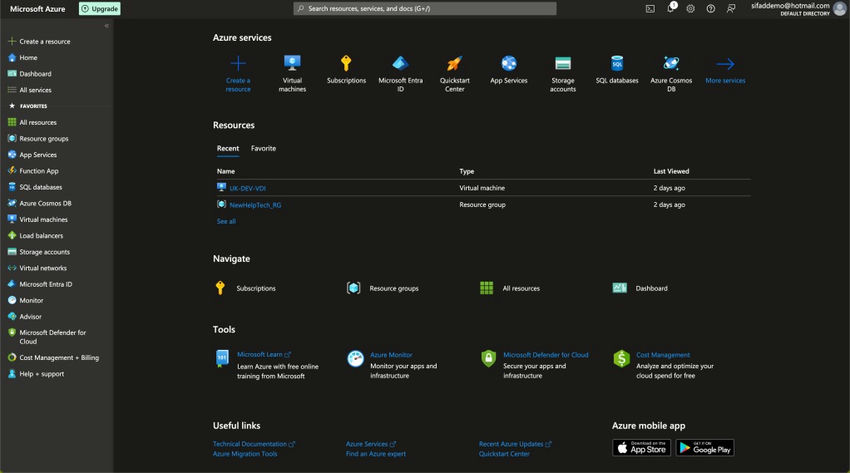Select Dashboard in the left sidebar

point(35,74)
